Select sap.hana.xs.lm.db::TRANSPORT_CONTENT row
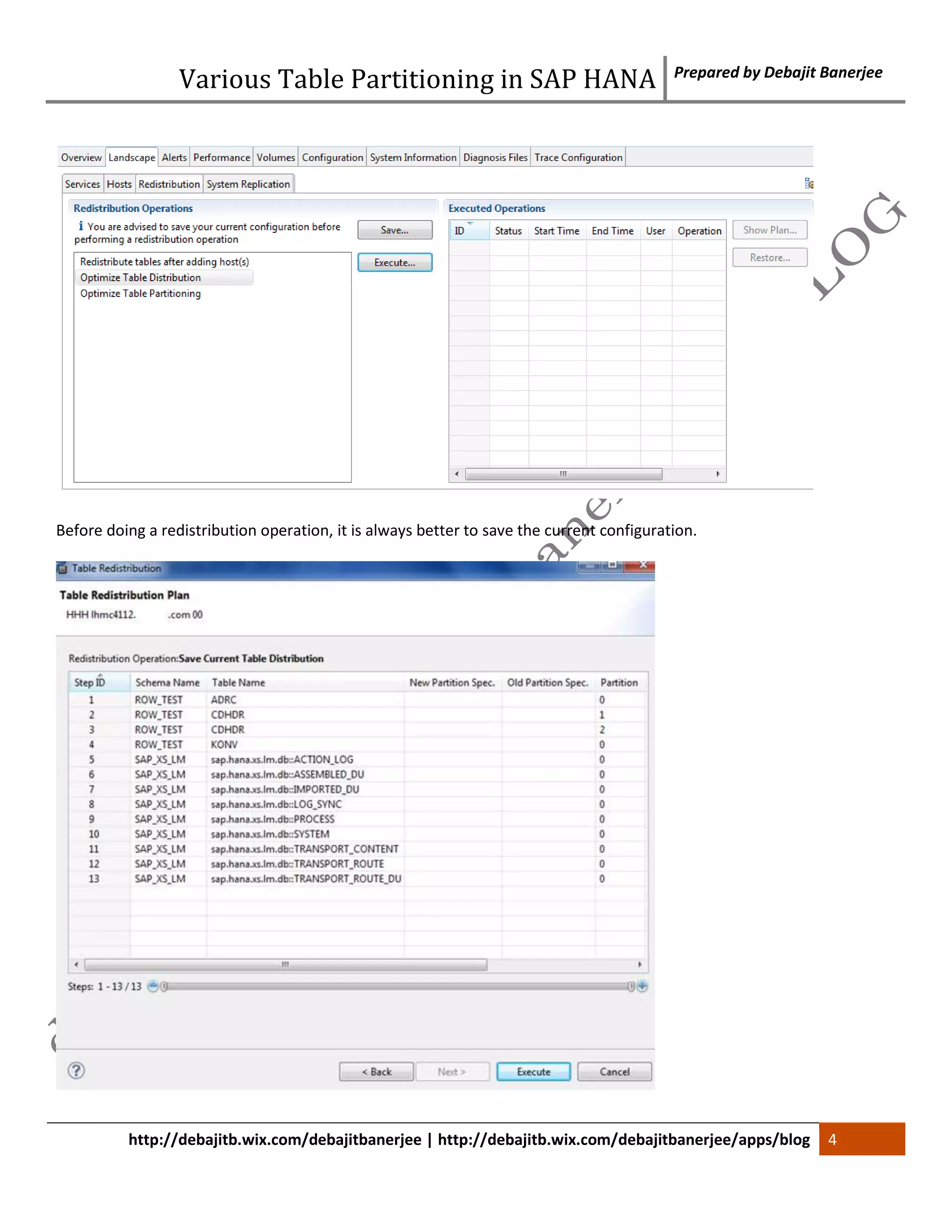Screen dimensions: 952x1232 click(x=357, y=849)
